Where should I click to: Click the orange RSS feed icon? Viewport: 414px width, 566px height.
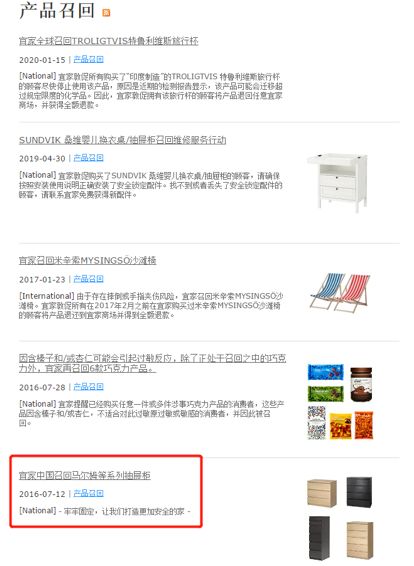106,13
